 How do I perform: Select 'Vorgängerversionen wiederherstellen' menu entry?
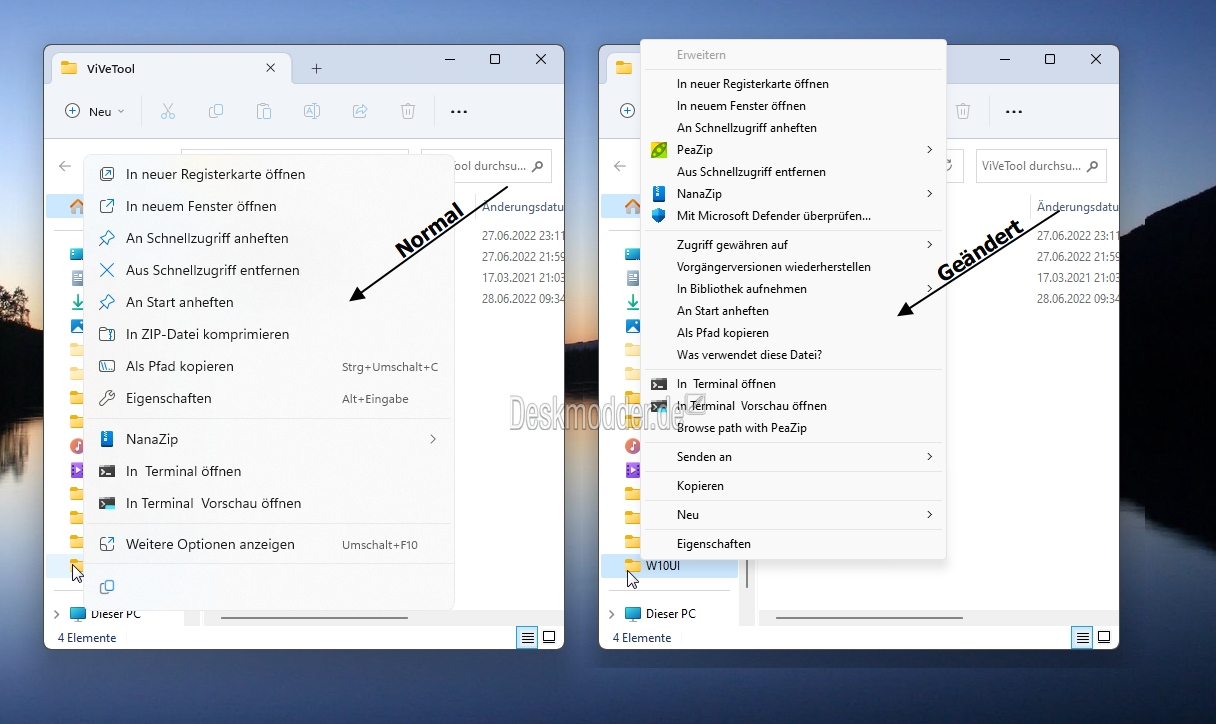pos(794,267)
